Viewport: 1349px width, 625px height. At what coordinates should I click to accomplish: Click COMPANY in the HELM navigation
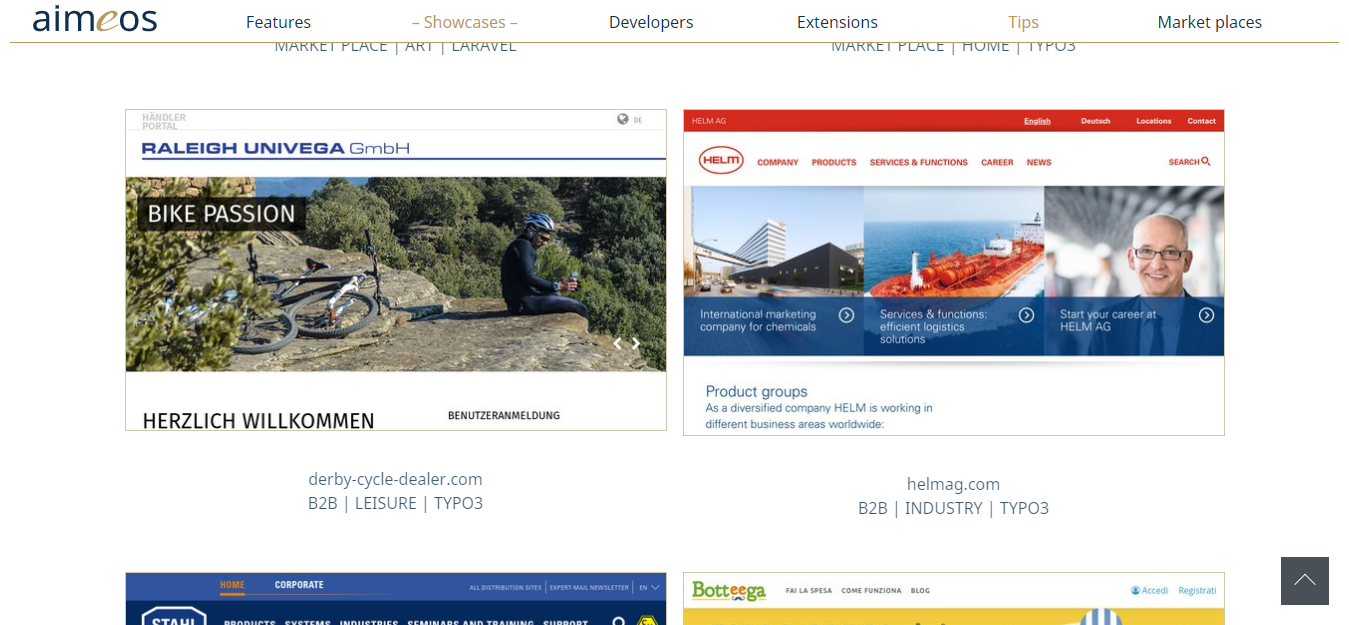[x=778, y=162]
